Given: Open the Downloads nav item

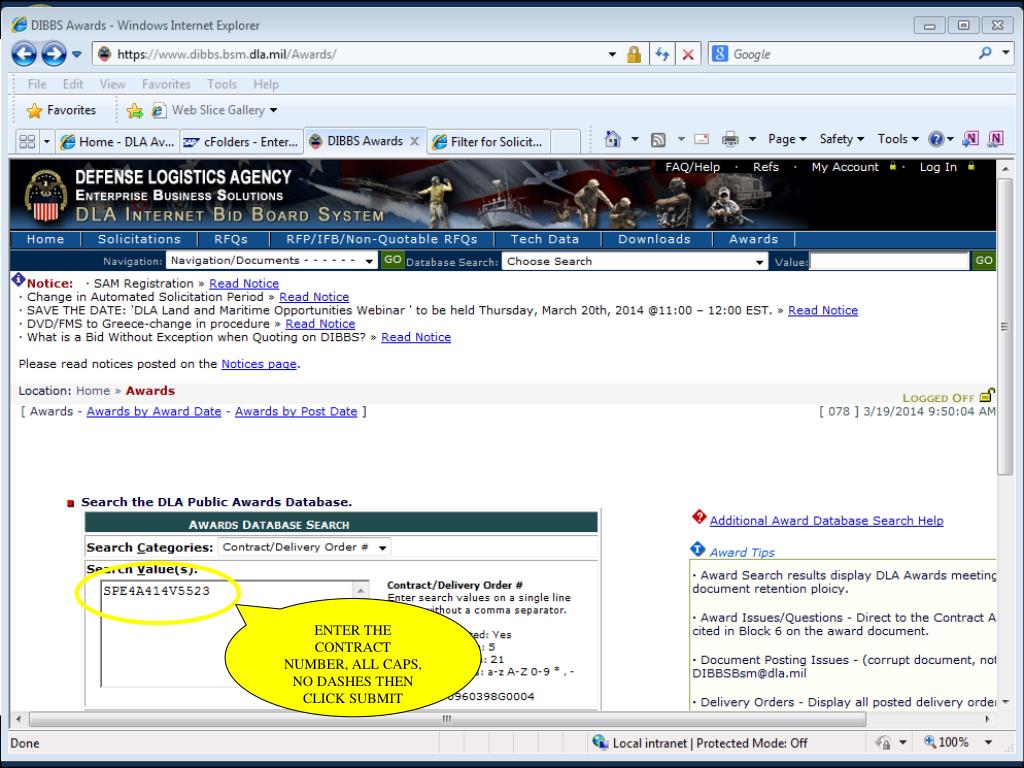Looking at the screenshot, I should coord(654,239).
